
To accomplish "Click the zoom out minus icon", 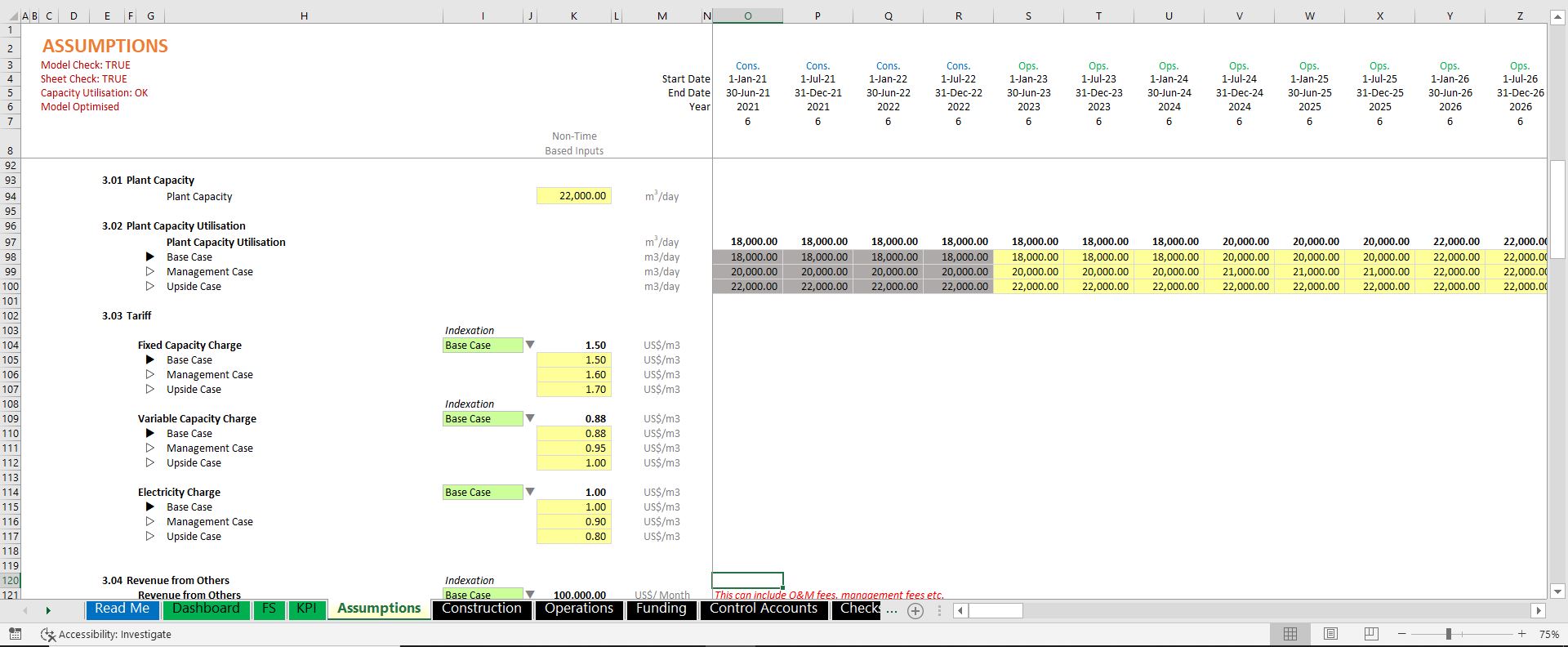I will [x=1402, y=634].
